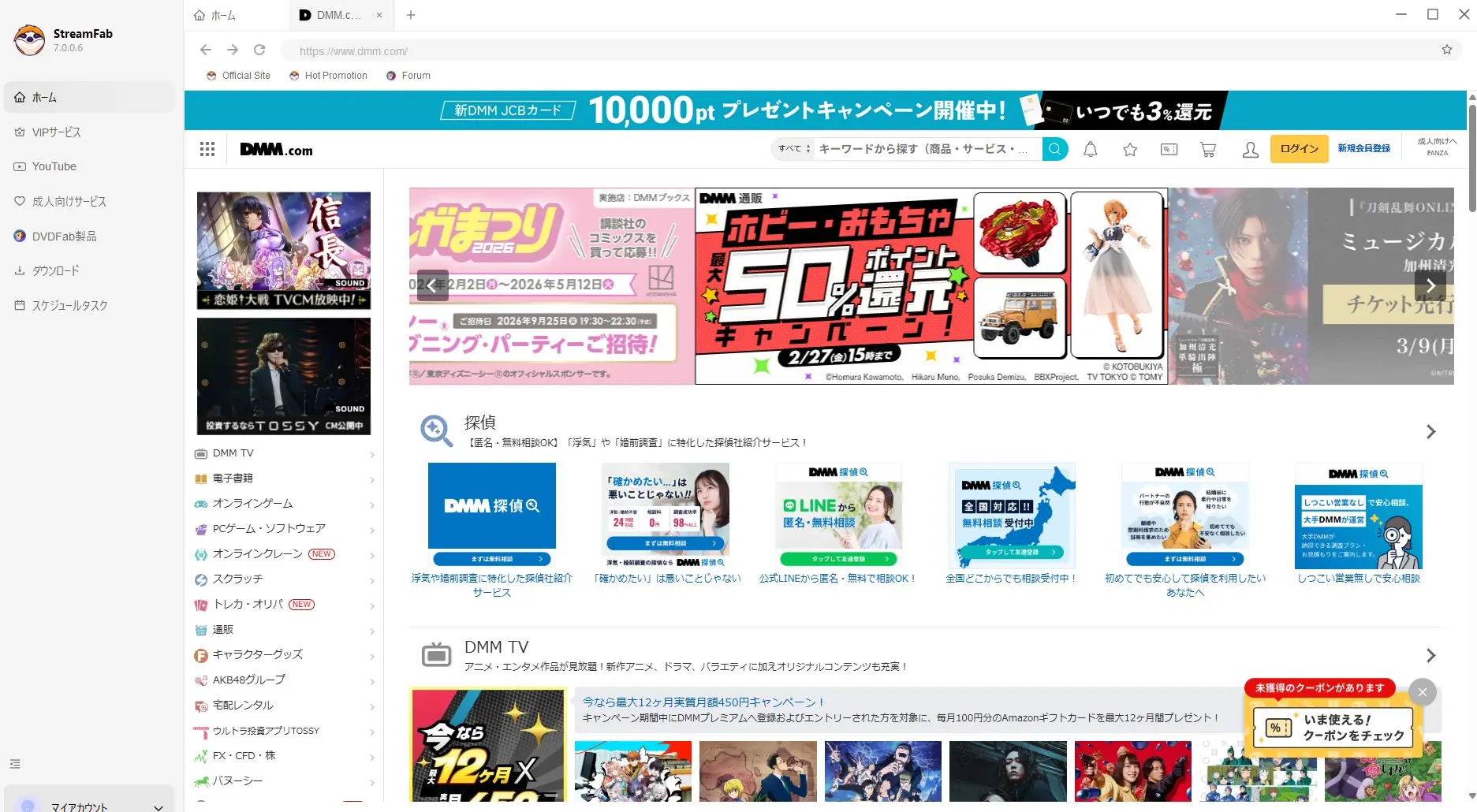Click 今なら最大12ヶ月実質月額450円キャンペーン link
Screen dimensions: 1477x812
click(703, 702)
